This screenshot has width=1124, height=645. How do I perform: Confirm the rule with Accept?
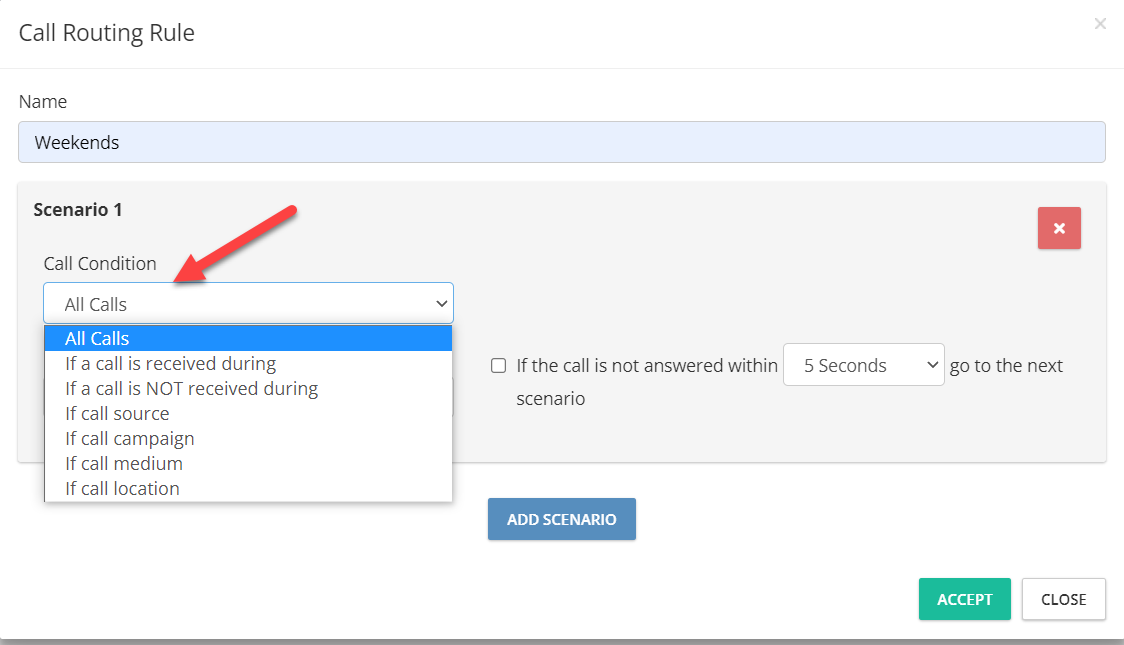point(965,599)
